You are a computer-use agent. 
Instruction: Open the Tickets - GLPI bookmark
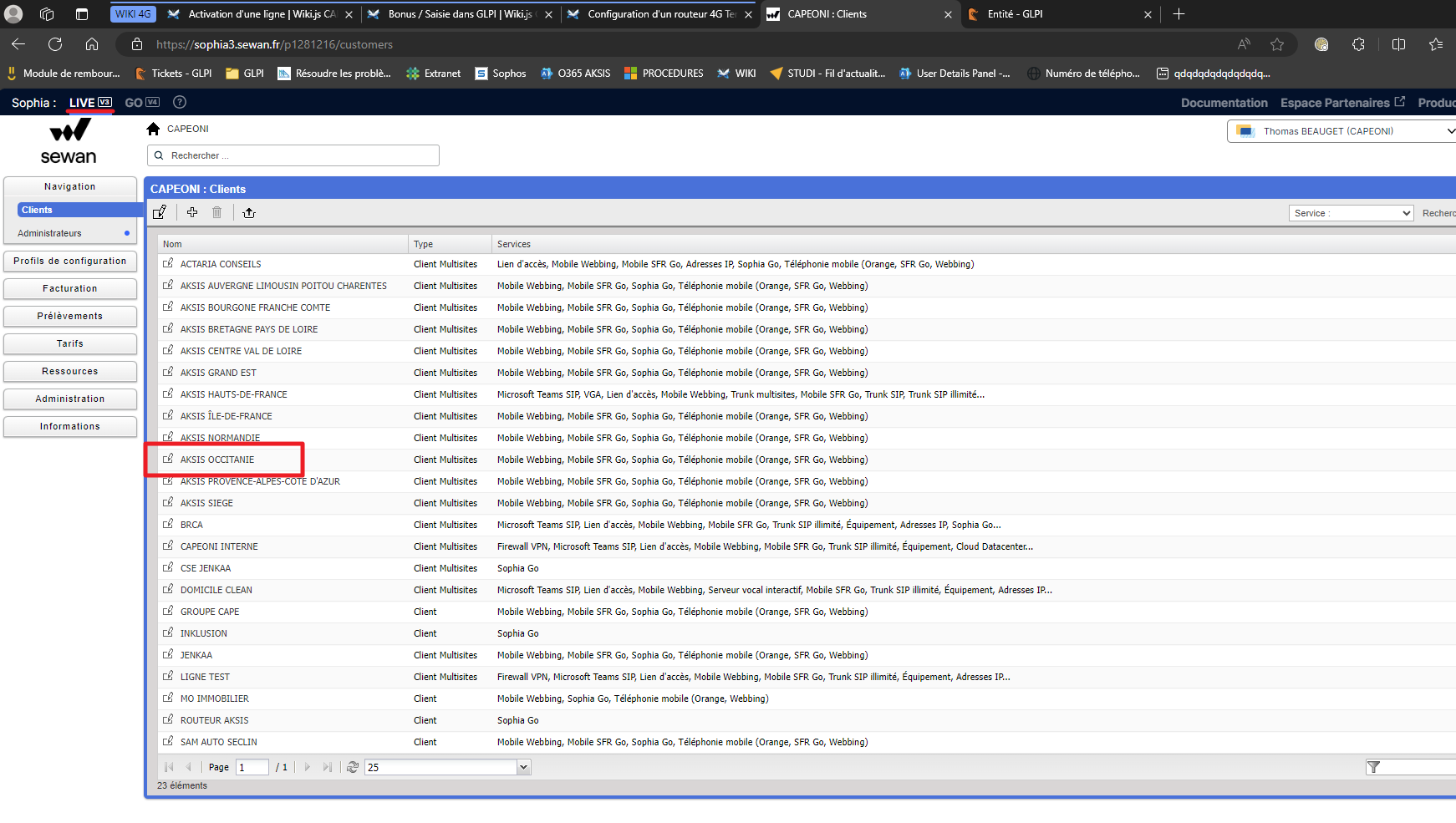(x=174, y=74)
